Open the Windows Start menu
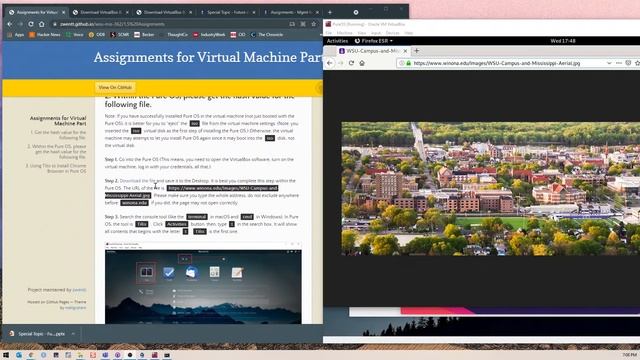This screenshot has height=360, width=640. pos(6,355)
